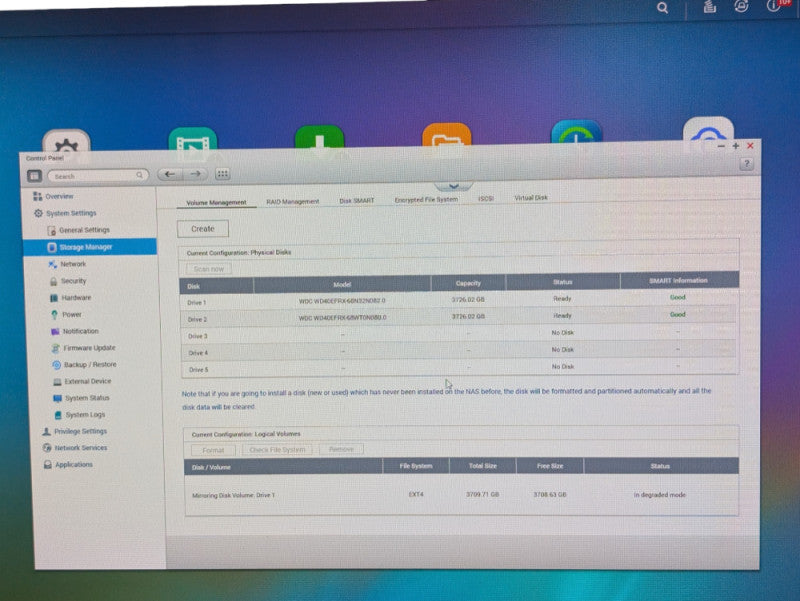Screen dimensions: 800x601
Task: Click the Check File System button
Action: (x=277, y=449)
